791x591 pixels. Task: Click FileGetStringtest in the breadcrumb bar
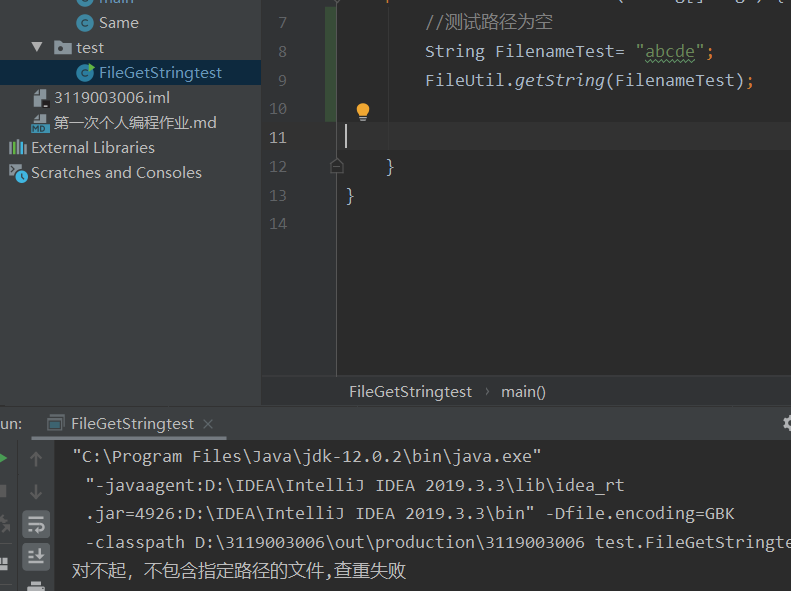pos(410,392)
